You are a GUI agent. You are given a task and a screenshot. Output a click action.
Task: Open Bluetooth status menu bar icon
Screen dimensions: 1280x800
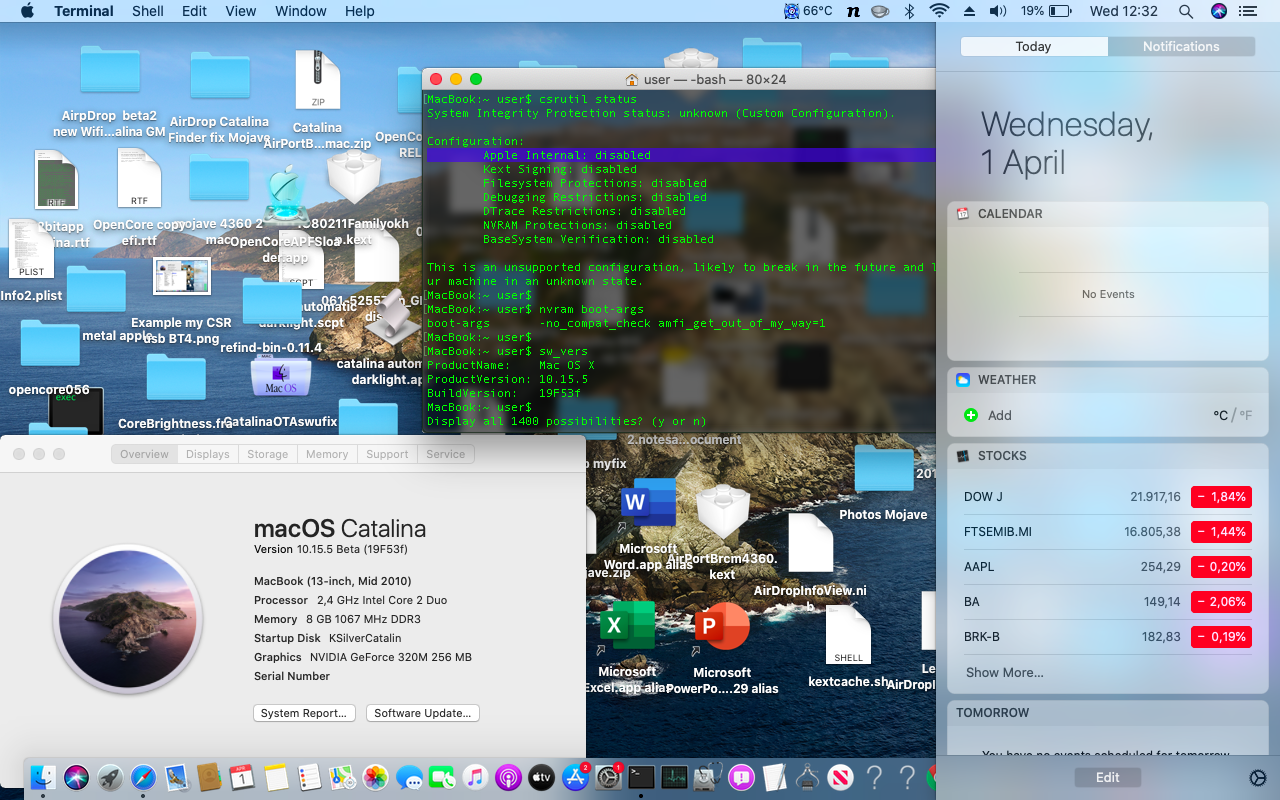909,11
